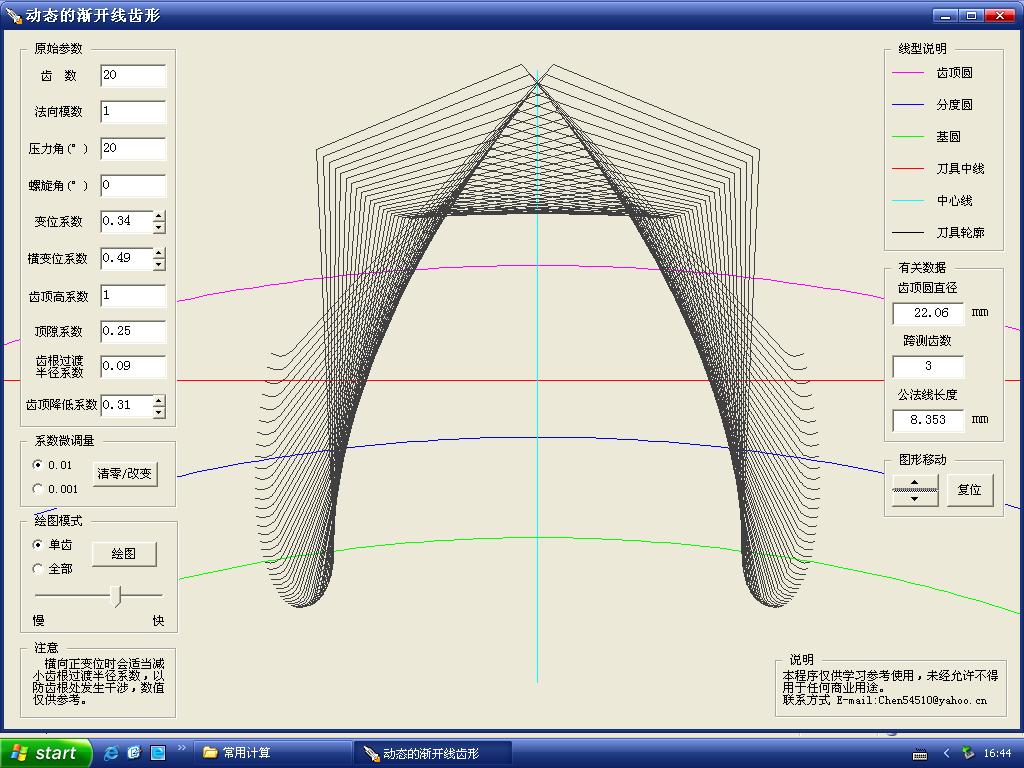
Task: Click the 中心线 cyan legend line
Action: (908, 200)
